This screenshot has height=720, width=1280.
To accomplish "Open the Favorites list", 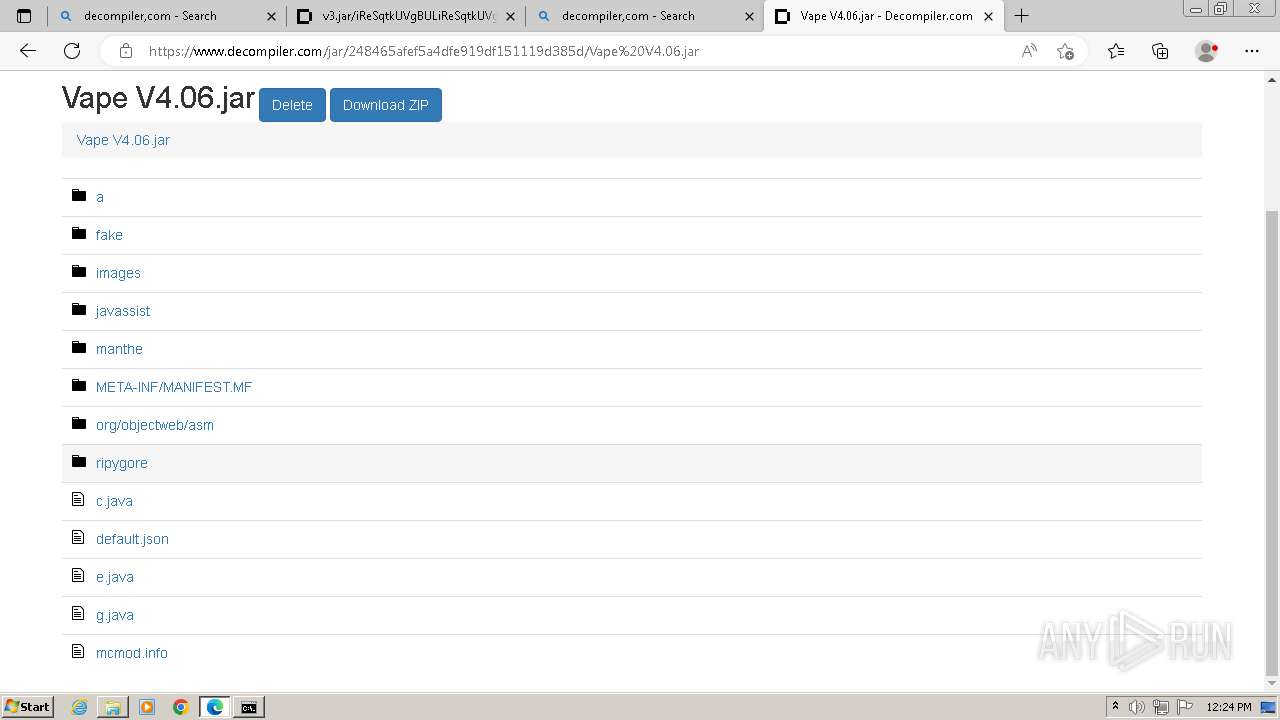I will (1116, 51).
